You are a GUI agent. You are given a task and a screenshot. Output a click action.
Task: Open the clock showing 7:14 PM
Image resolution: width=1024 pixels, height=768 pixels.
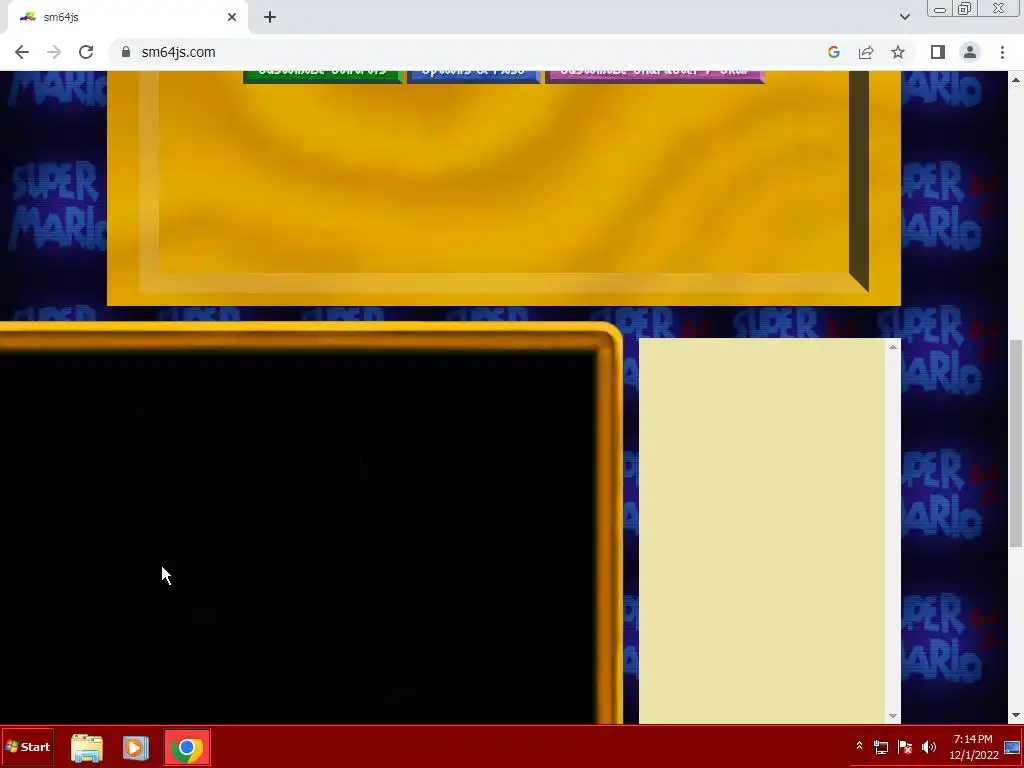point(973,747)
